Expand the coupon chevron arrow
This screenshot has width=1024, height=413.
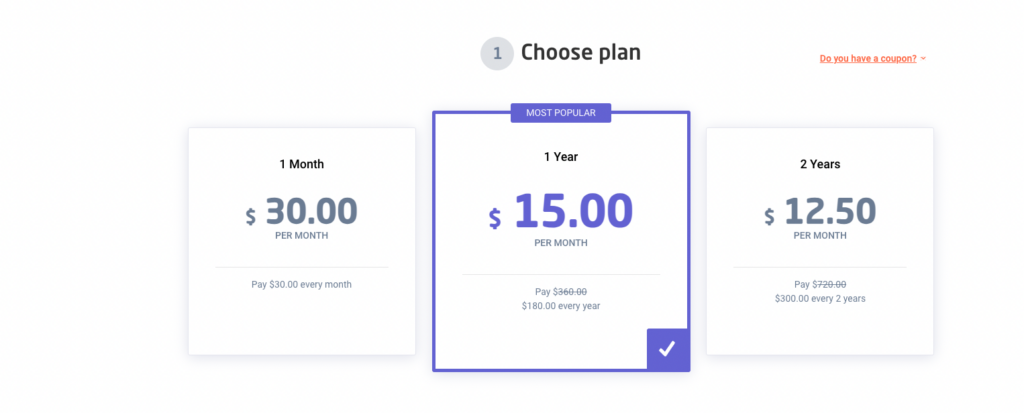pos(923,59)
